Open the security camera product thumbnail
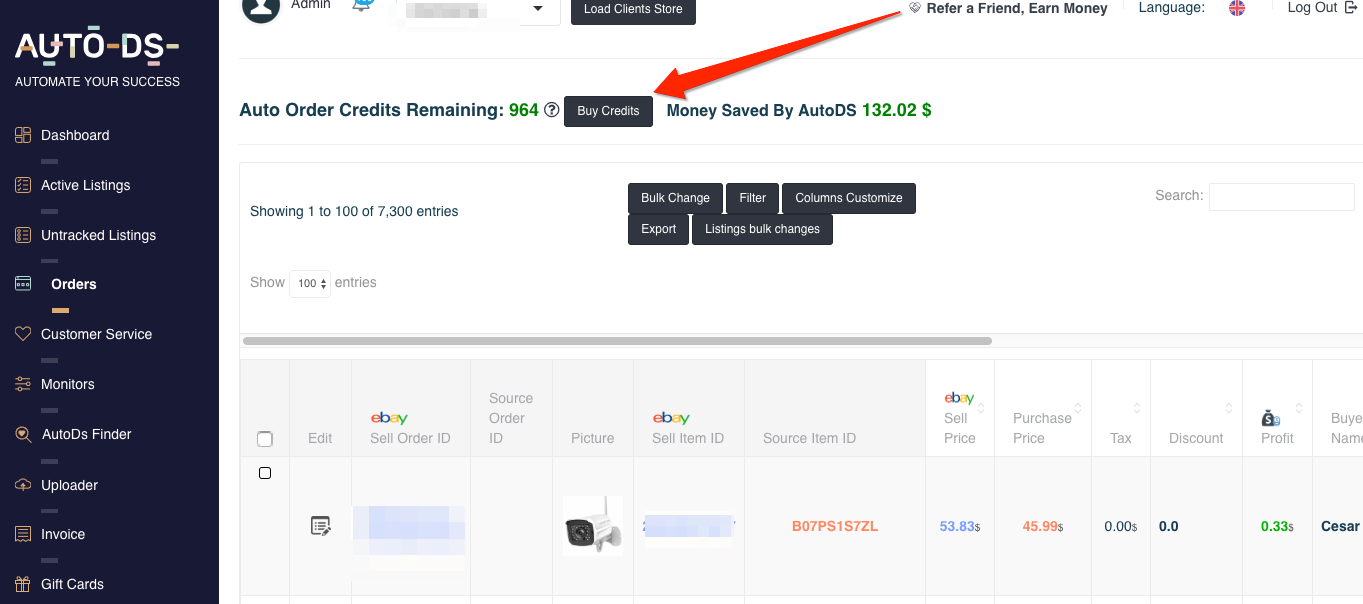1363x604 pixels. click(592, 526)
